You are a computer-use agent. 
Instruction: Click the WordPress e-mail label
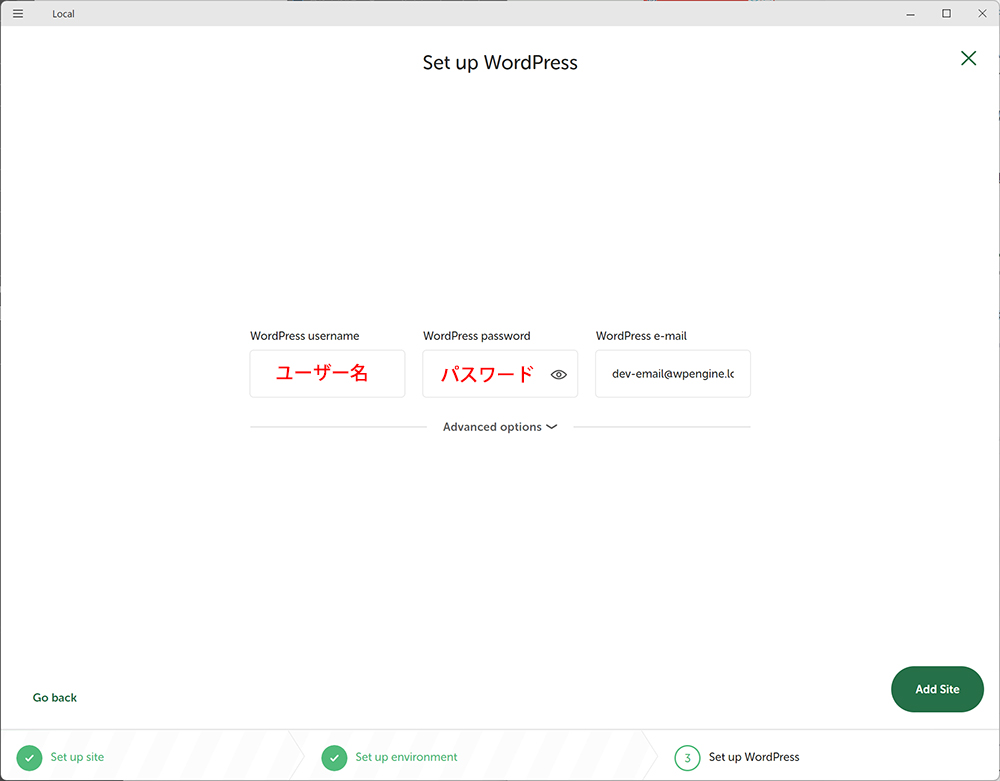(641, 336)
